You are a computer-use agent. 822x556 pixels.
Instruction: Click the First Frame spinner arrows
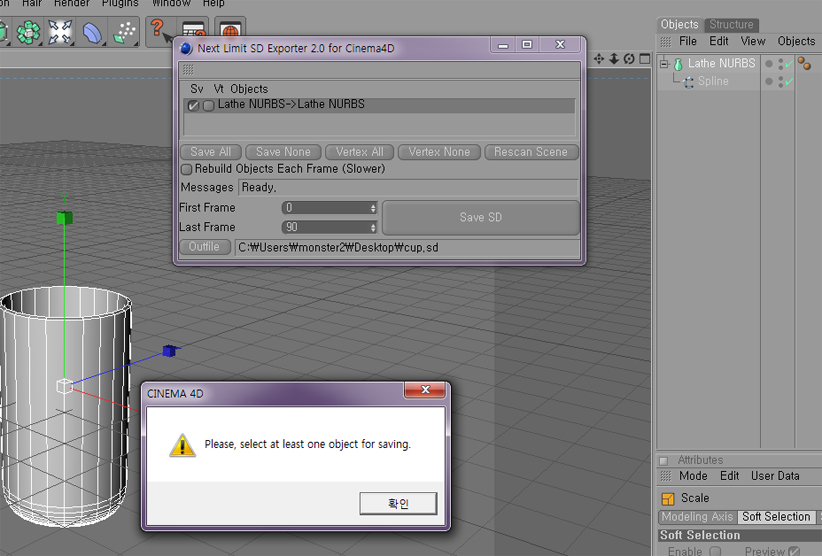tap(373, 208)
